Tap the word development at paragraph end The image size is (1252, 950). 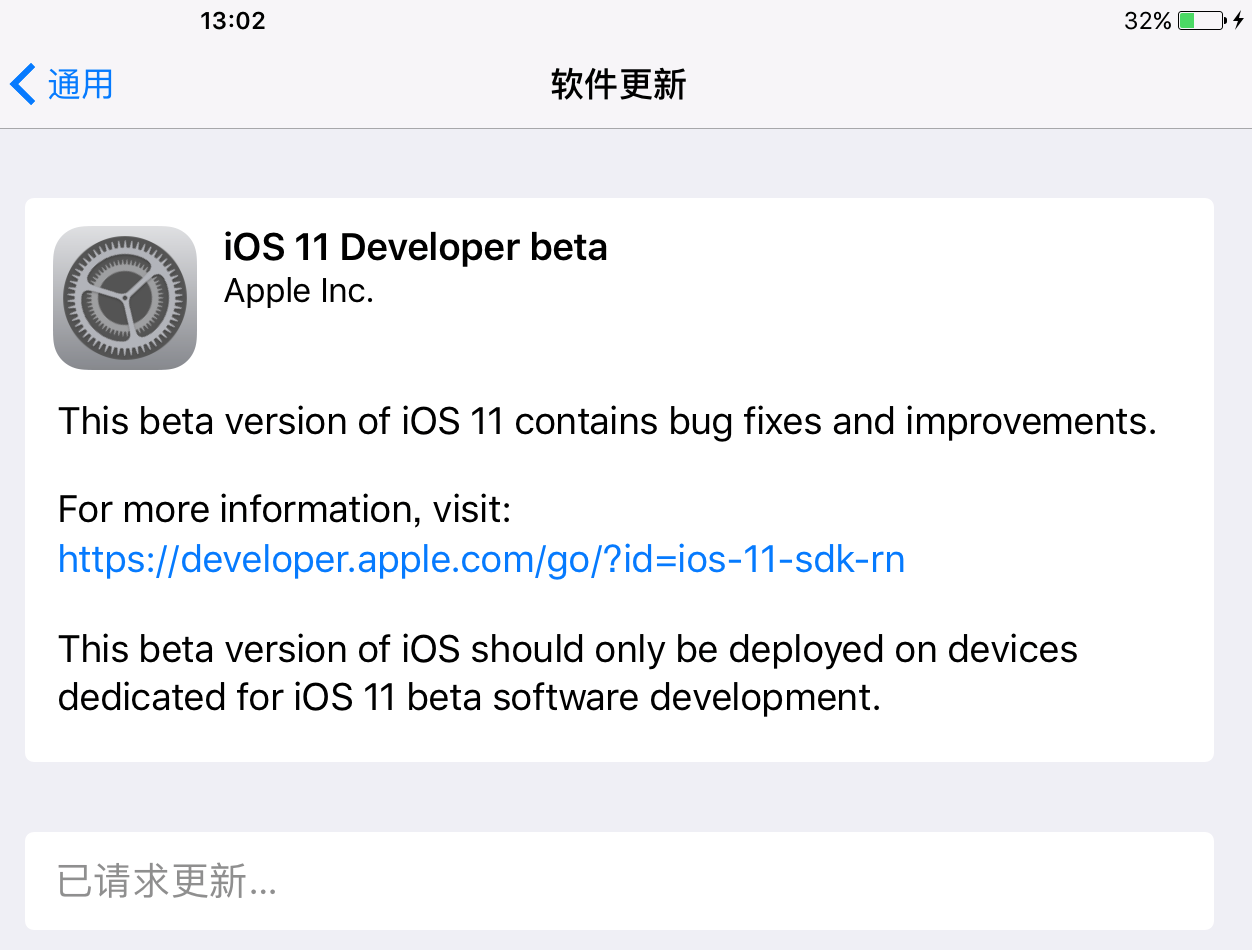[766, 698]
